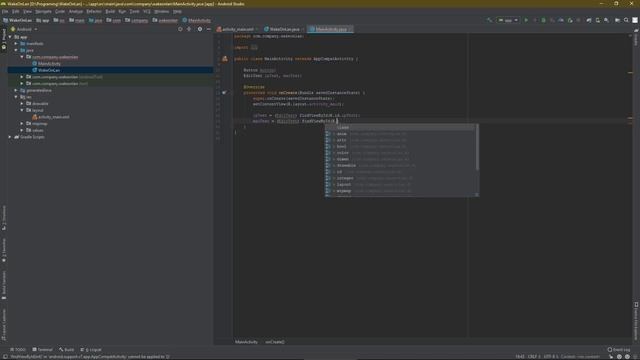Open the Android project view dropdown
This screenshot has width=640, height=360.
[x=24, y=29]
